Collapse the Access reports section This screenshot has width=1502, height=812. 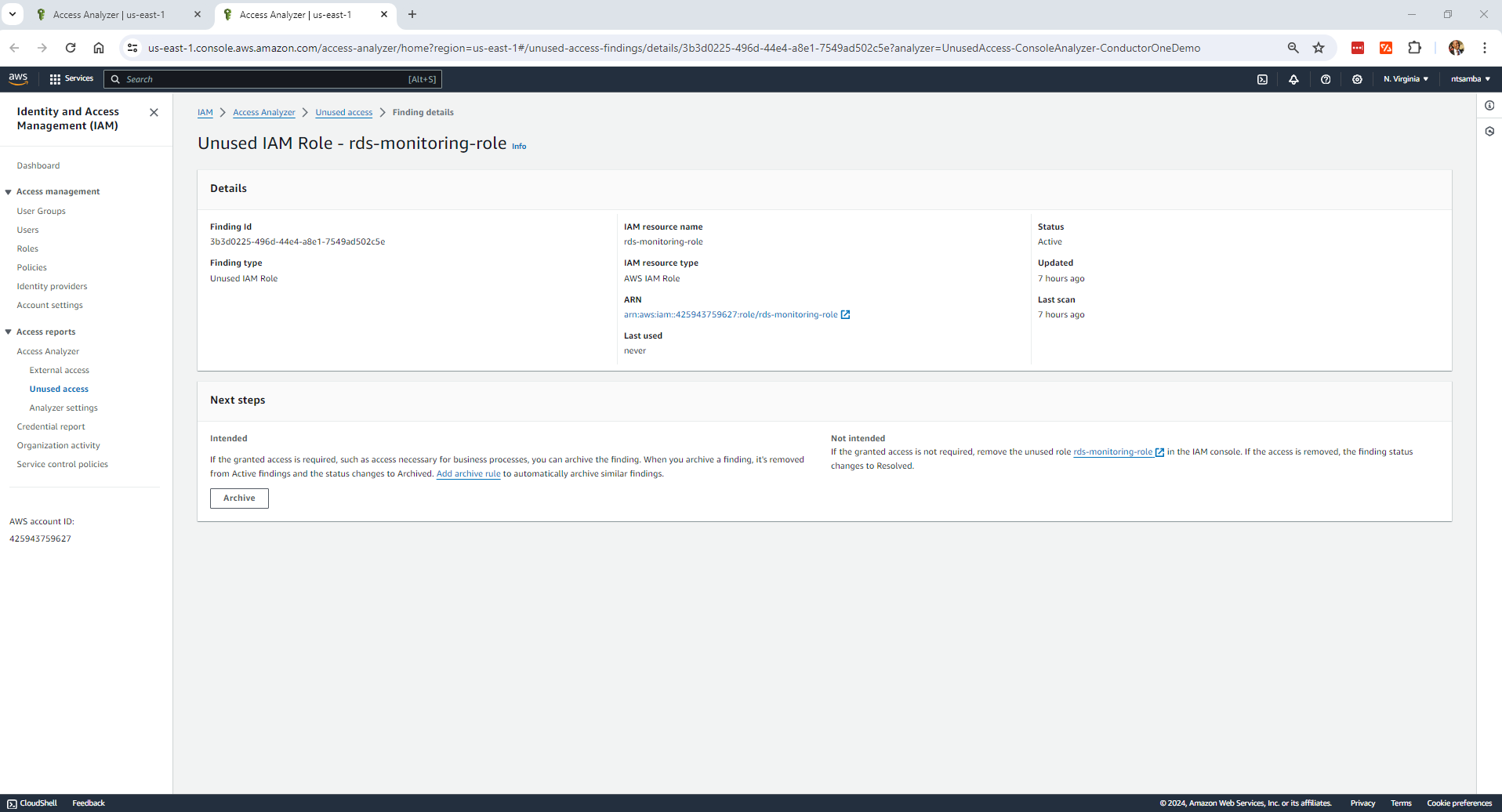9,332
